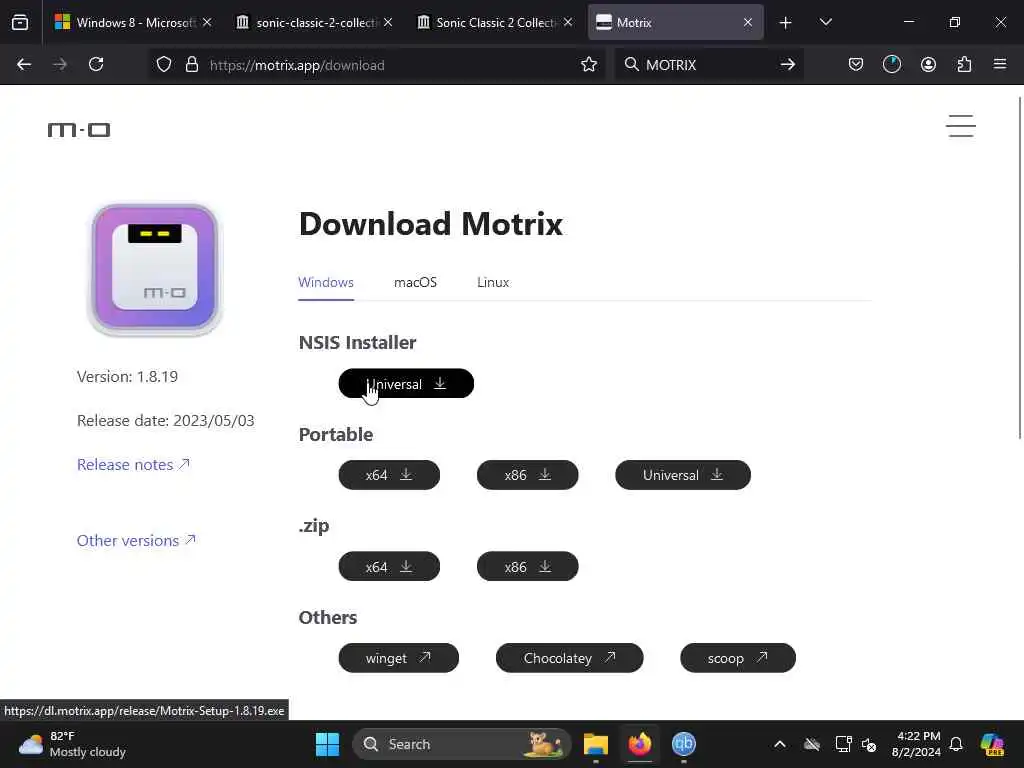Download the NSIS Installer Universal build
This screenshot has width=1024, height=768.
[406, 383]
